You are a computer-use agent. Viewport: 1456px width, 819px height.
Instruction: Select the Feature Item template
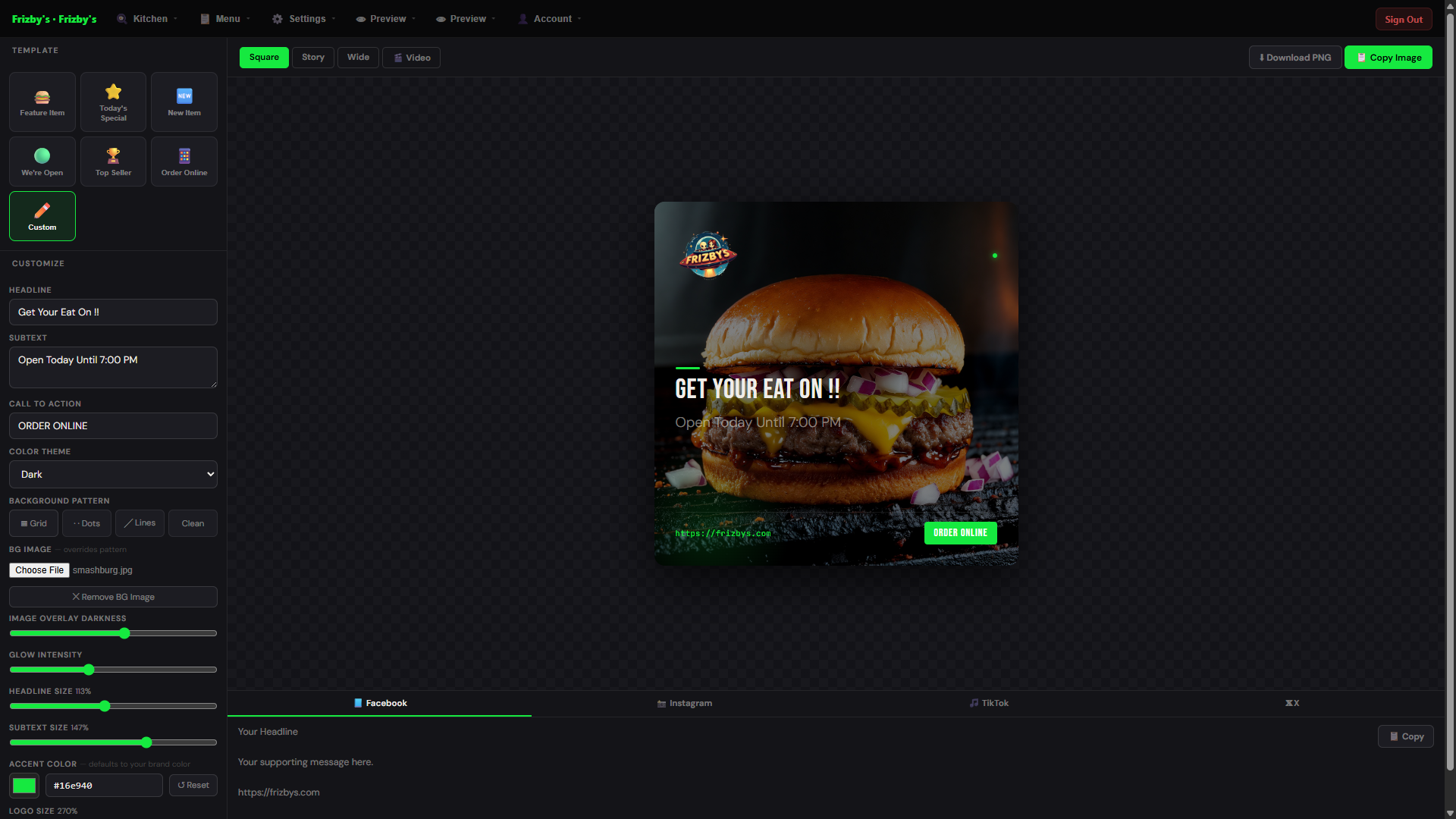coord(42,102)
